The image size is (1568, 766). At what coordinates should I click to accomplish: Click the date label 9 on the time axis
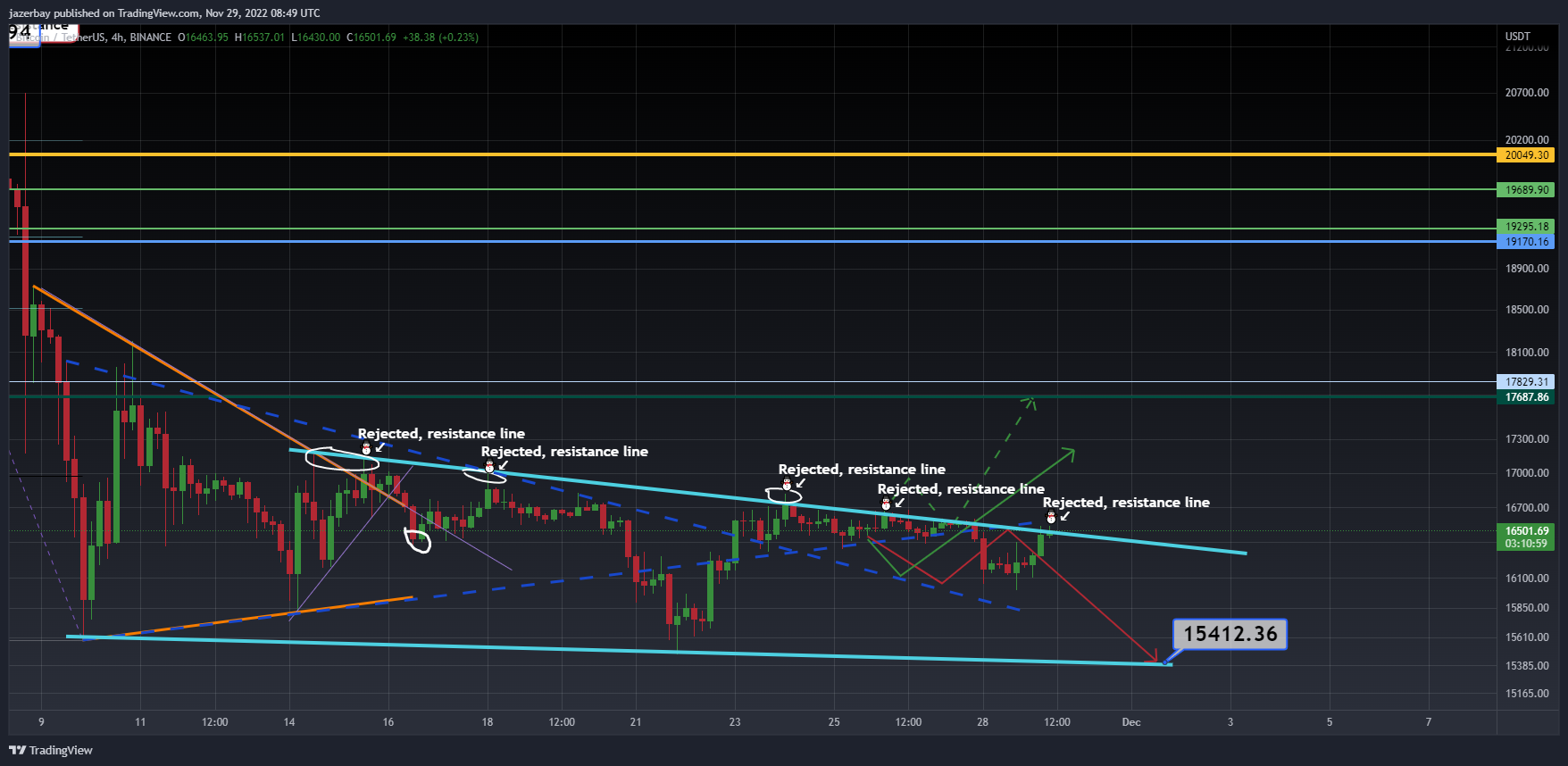[x=41, y=722]
